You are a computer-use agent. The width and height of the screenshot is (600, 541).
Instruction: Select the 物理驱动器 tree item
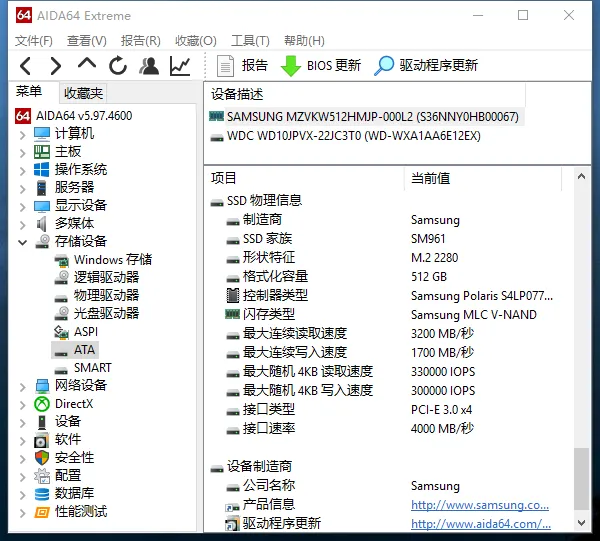pyautogui.click(x=96, y=295)
